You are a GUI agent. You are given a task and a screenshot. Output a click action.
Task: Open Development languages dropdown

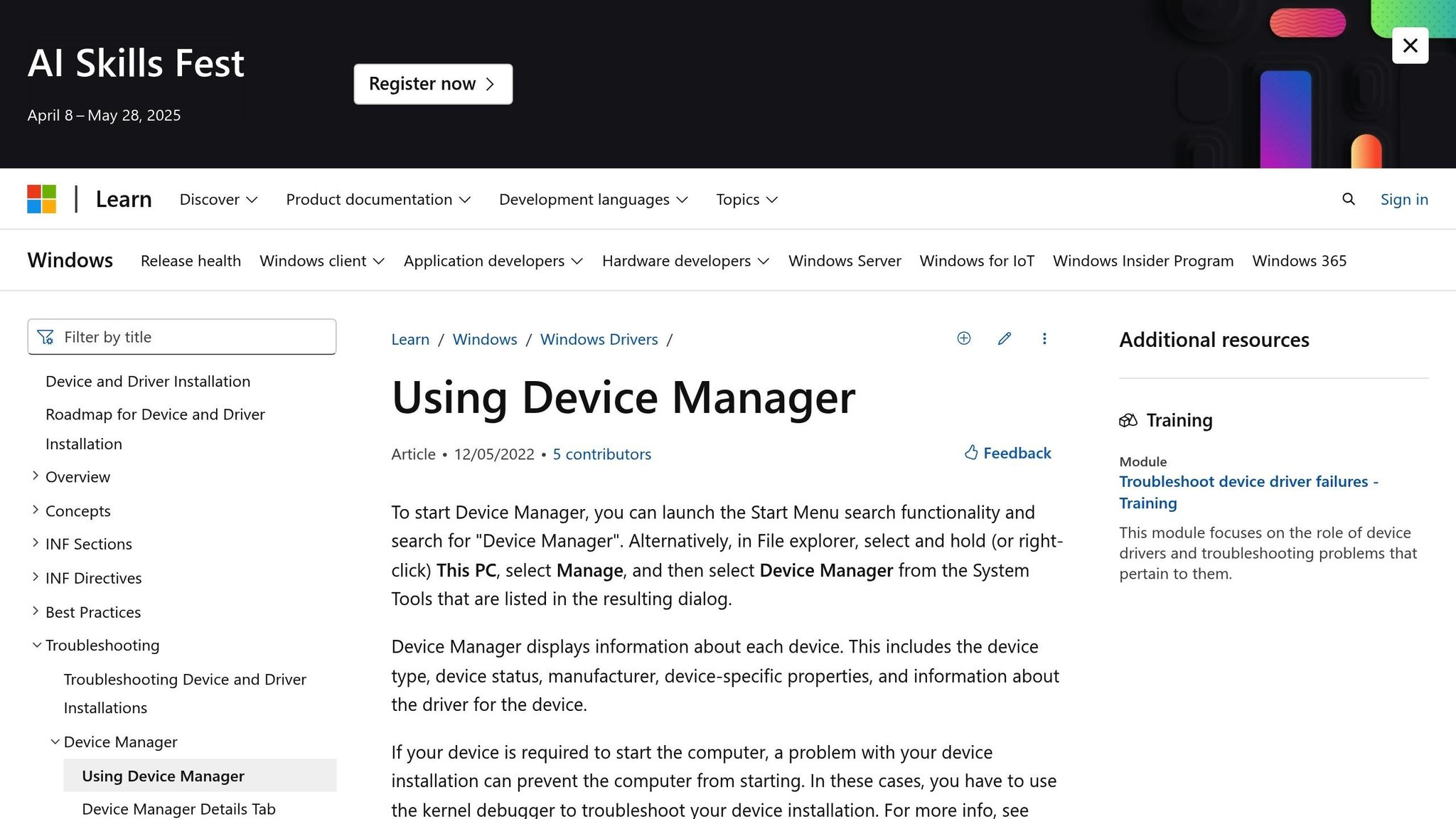(x=593, y=199)
